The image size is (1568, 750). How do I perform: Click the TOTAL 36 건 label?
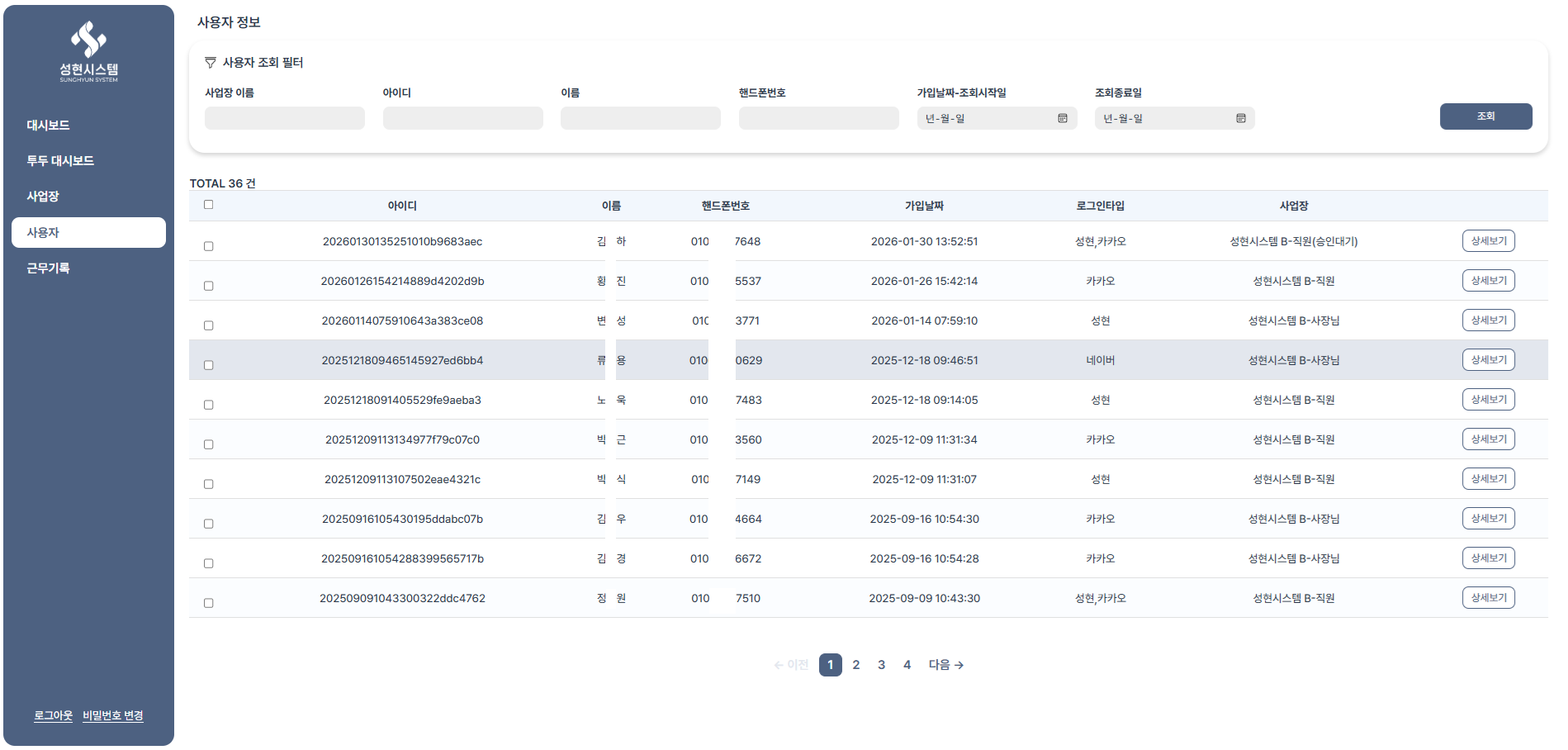pos(223,183)
